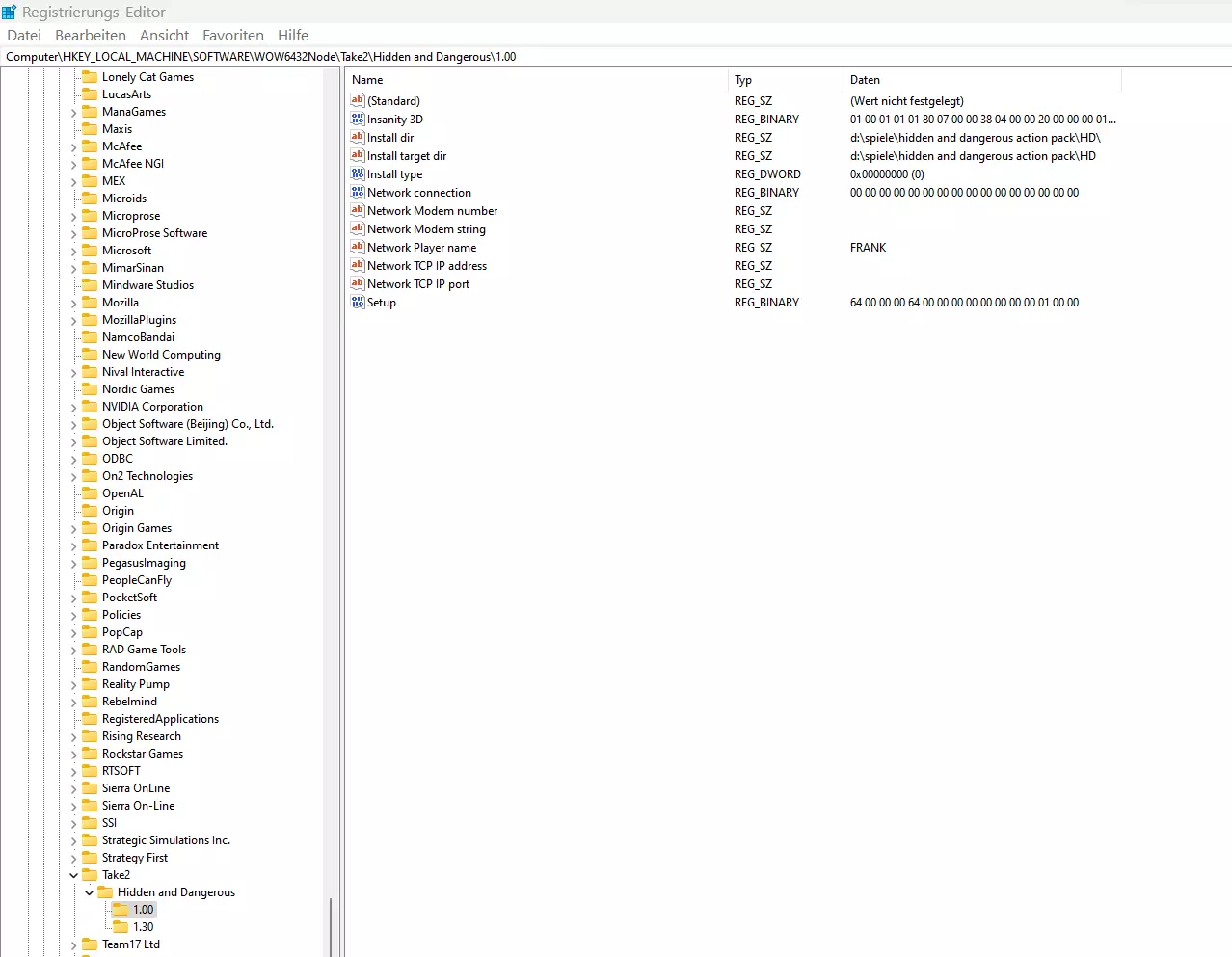
Task: Select the Strategic Simulations Inc. key
Action: (x=166, y=839)
